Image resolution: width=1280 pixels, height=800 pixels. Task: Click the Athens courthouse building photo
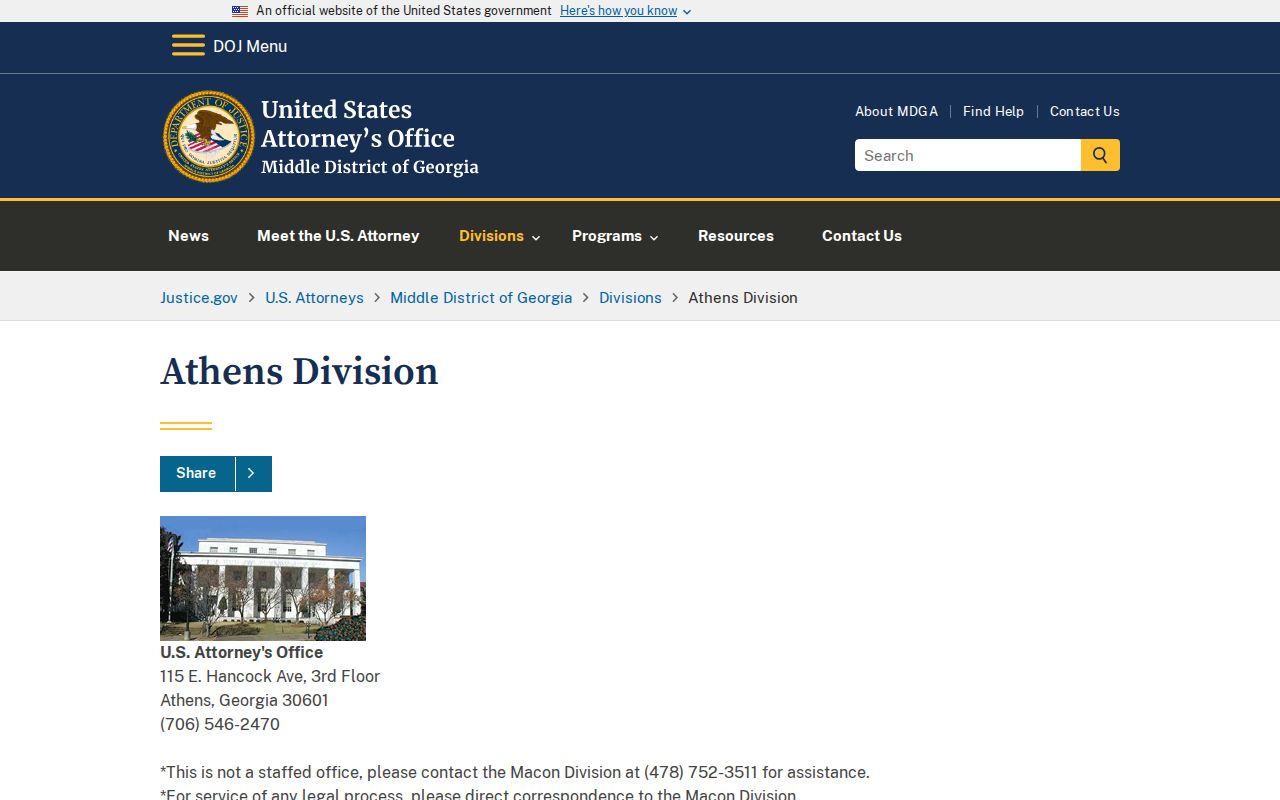[263, 578]
